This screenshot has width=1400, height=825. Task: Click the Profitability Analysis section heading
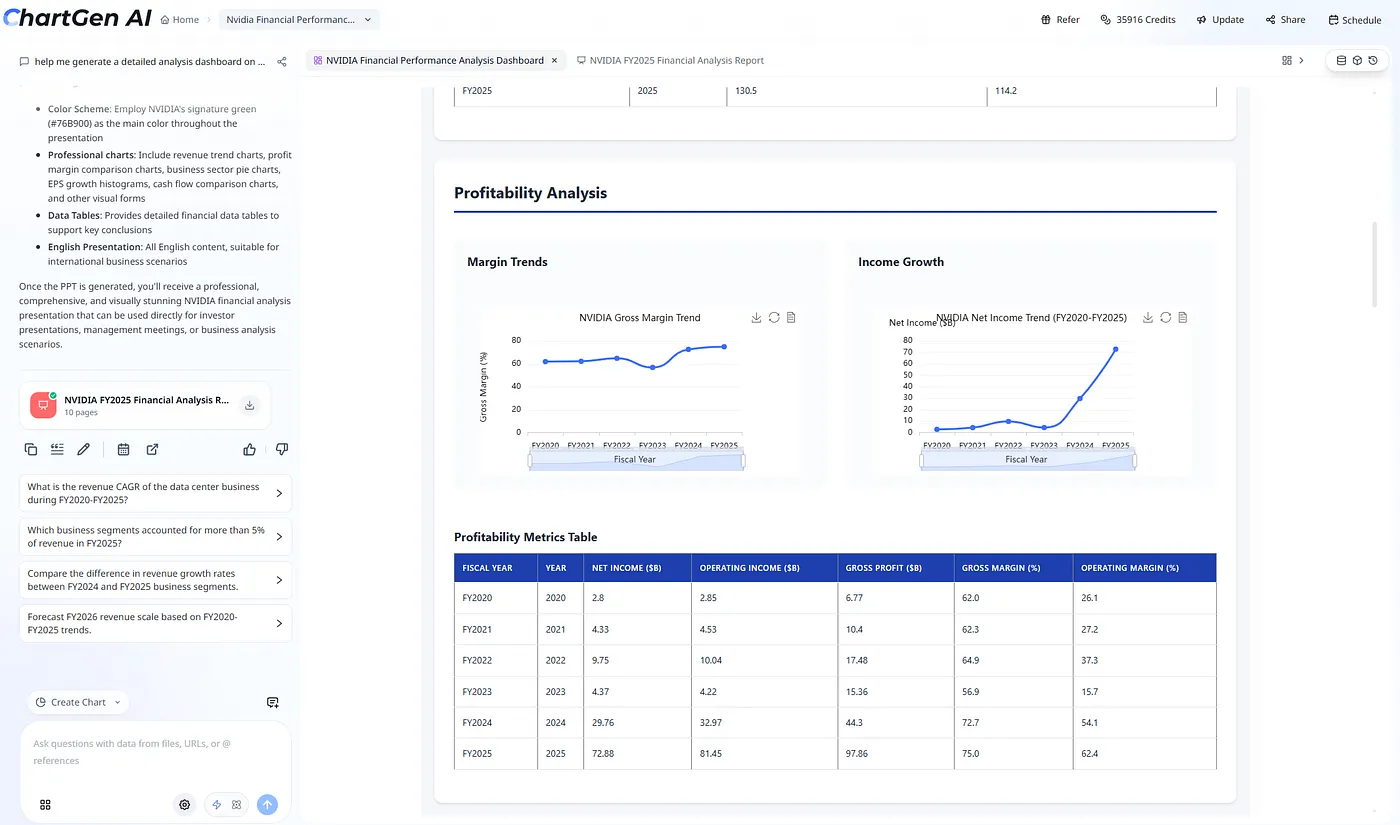click(x=530, y=193)
